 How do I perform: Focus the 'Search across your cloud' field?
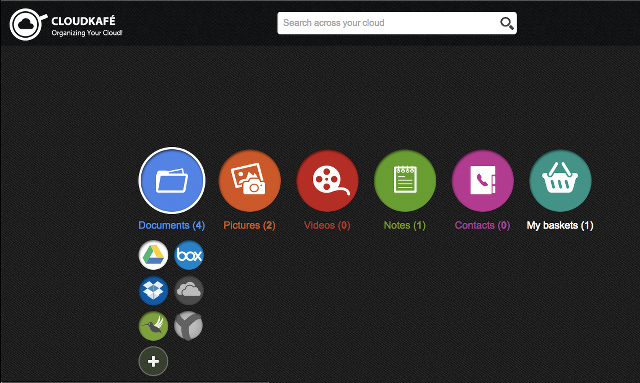(x=397, y=23)
